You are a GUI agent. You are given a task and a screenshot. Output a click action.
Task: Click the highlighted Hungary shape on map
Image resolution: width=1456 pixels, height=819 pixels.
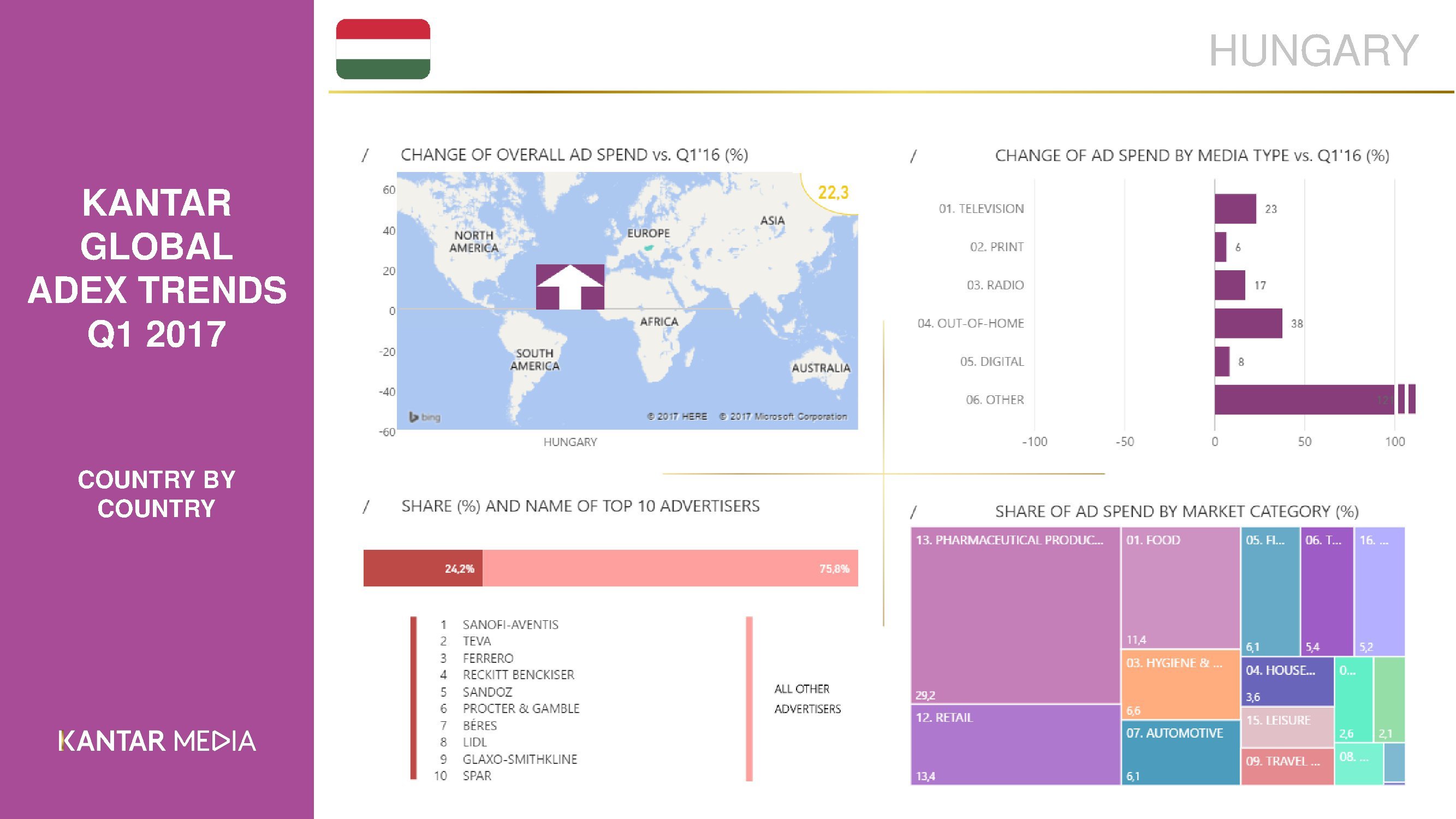coord(649,247)
